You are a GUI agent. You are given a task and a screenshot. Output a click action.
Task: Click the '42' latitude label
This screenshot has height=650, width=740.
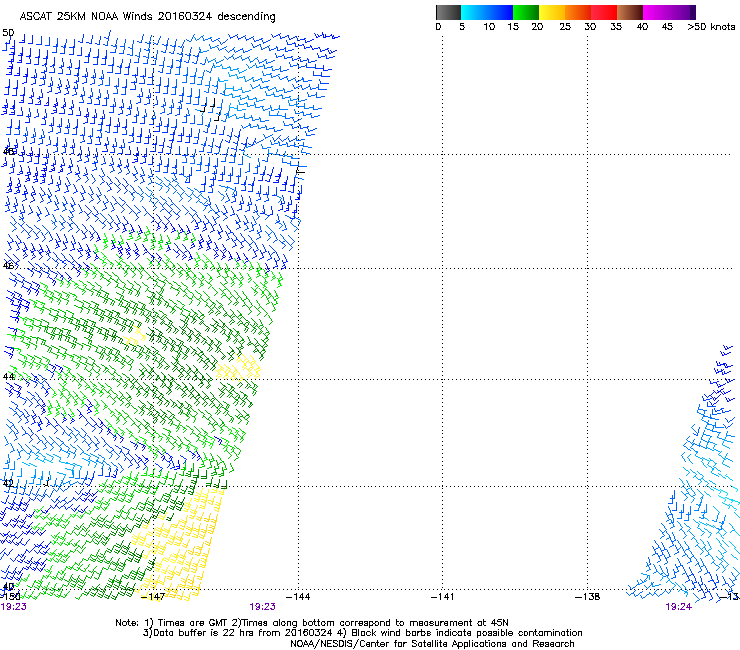click(x=8, y=483)
